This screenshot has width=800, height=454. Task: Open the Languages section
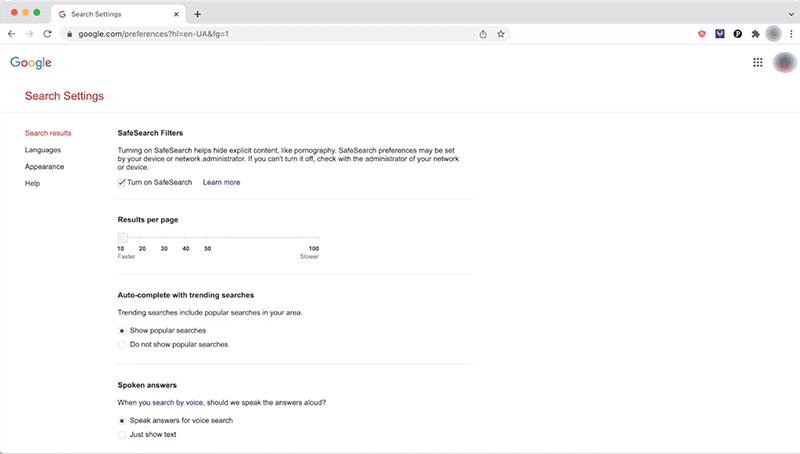[x=43, y=150]
